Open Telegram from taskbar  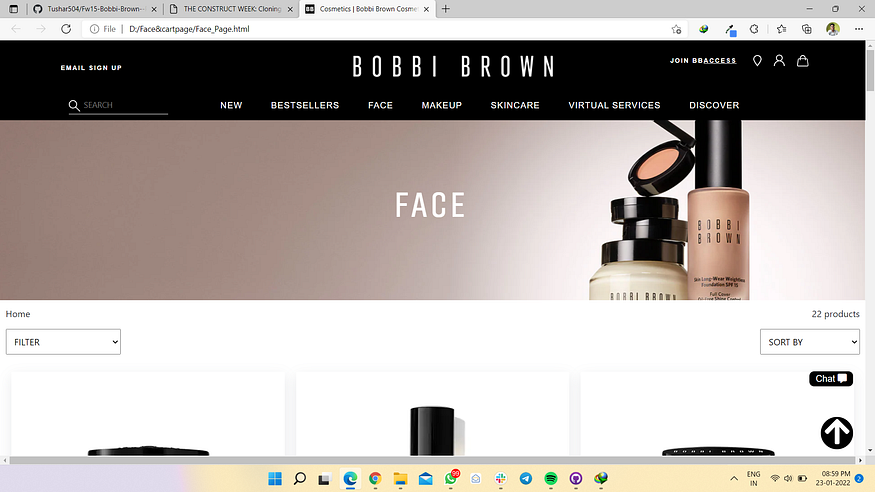click(x=526, y=479)
